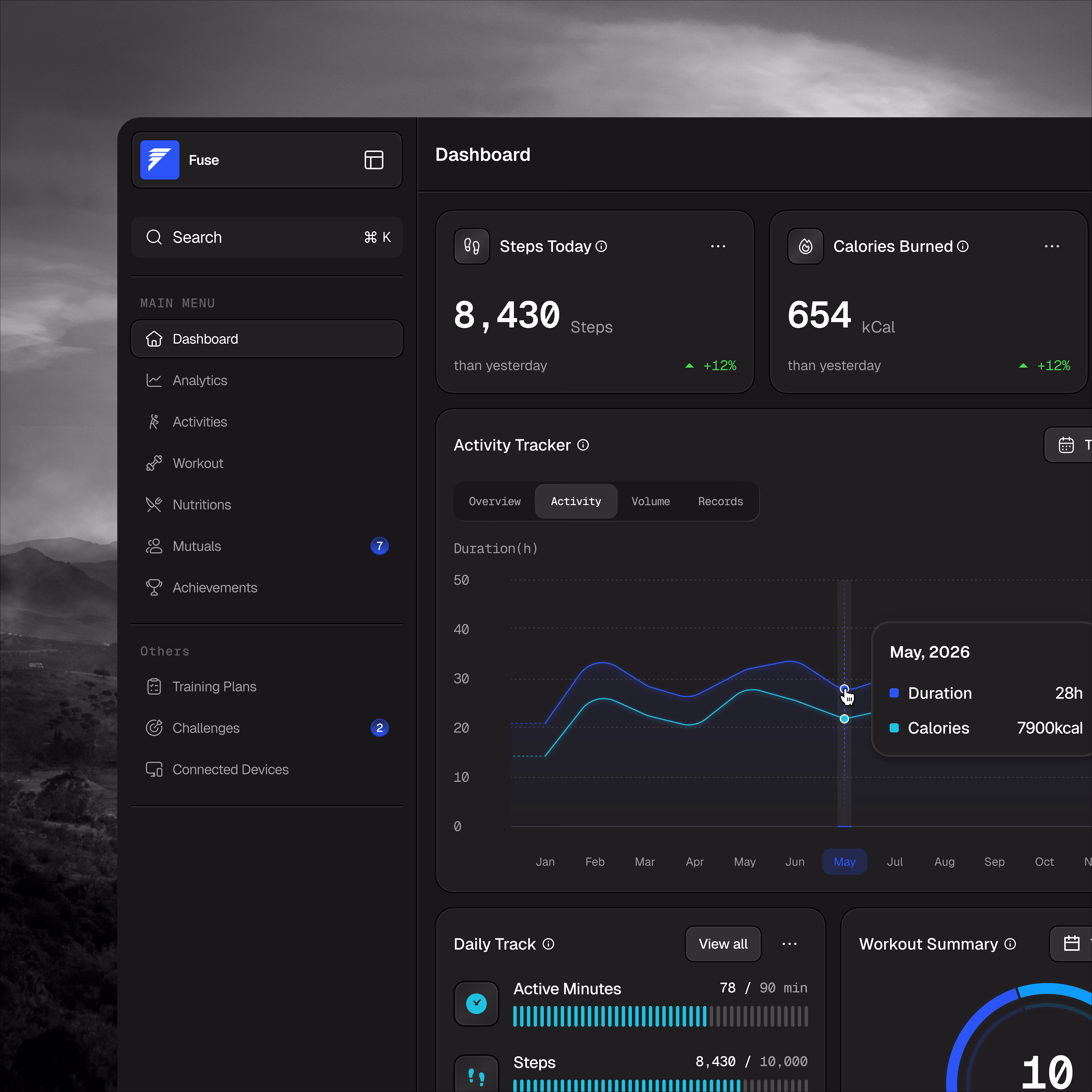The width and height of the screenshot is (1092, 1092).
Task: Click the 654 kCal value
Action: pyautogui.click(x=820, y=315)
